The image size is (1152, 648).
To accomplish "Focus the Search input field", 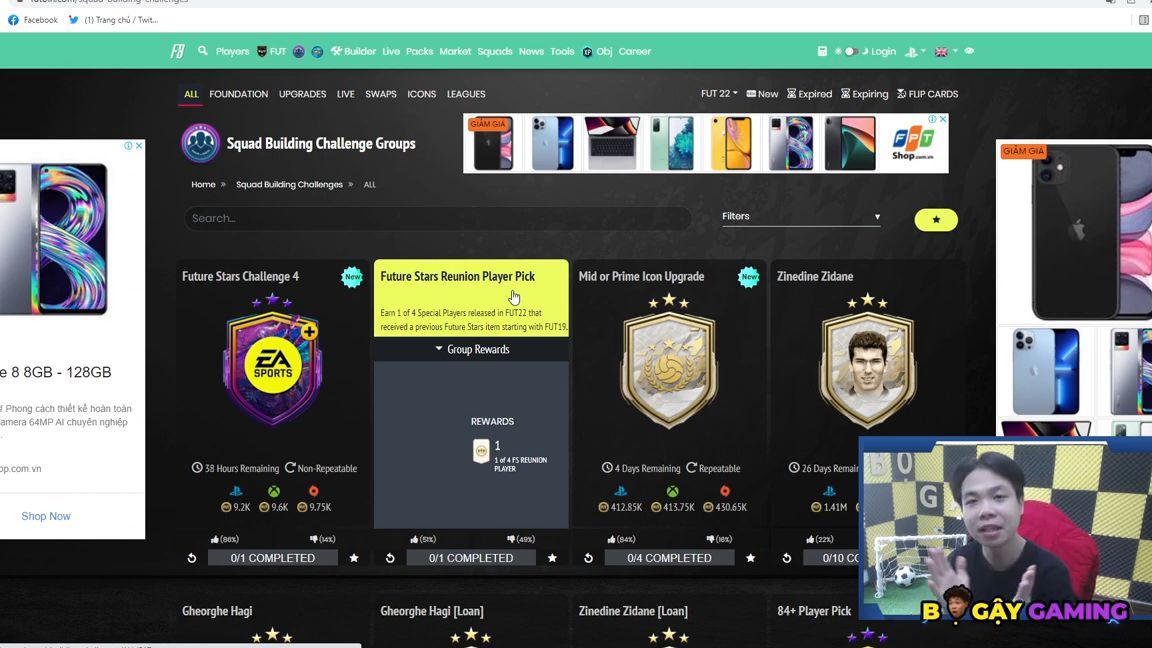I will click(x=437, y=218).
